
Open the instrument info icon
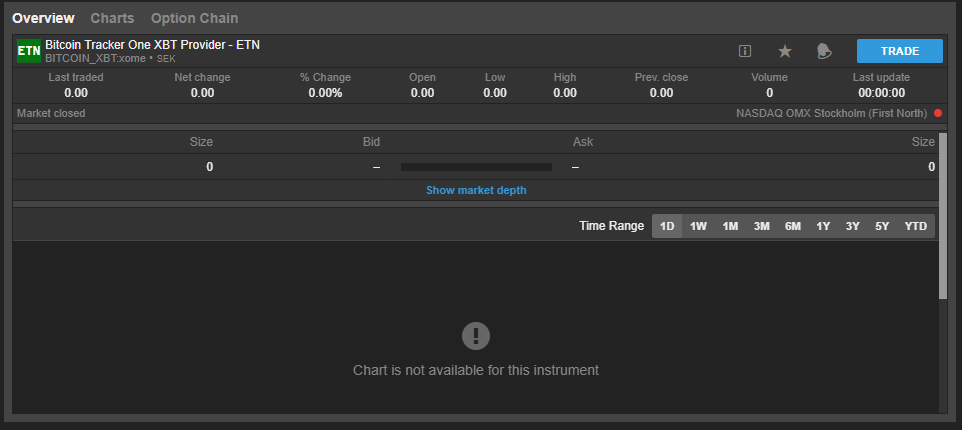(745, 51)
